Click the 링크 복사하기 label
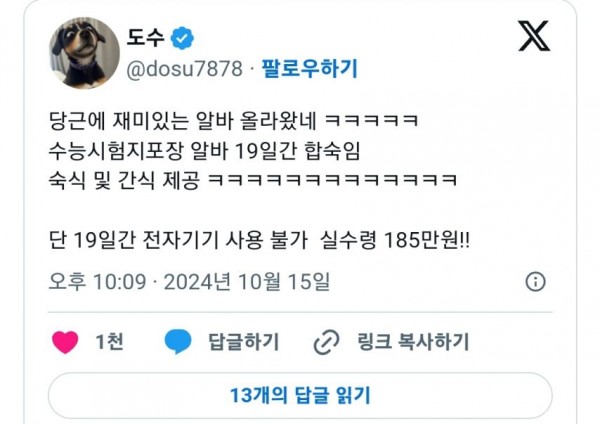The height and width of the screenshot is (424, 600). coord(413,342)
